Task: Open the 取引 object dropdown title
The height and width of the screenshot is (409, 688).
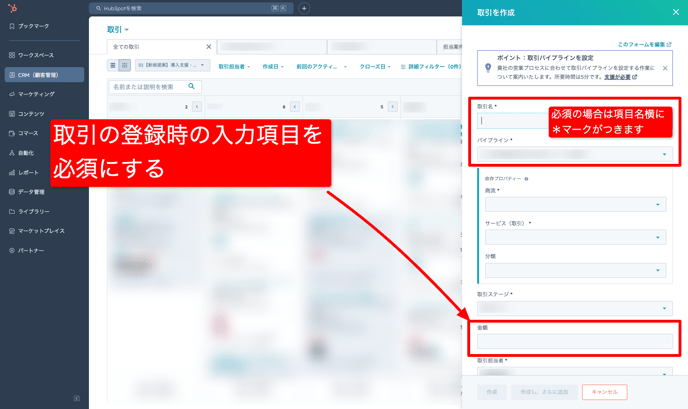Action: (118, 29)
